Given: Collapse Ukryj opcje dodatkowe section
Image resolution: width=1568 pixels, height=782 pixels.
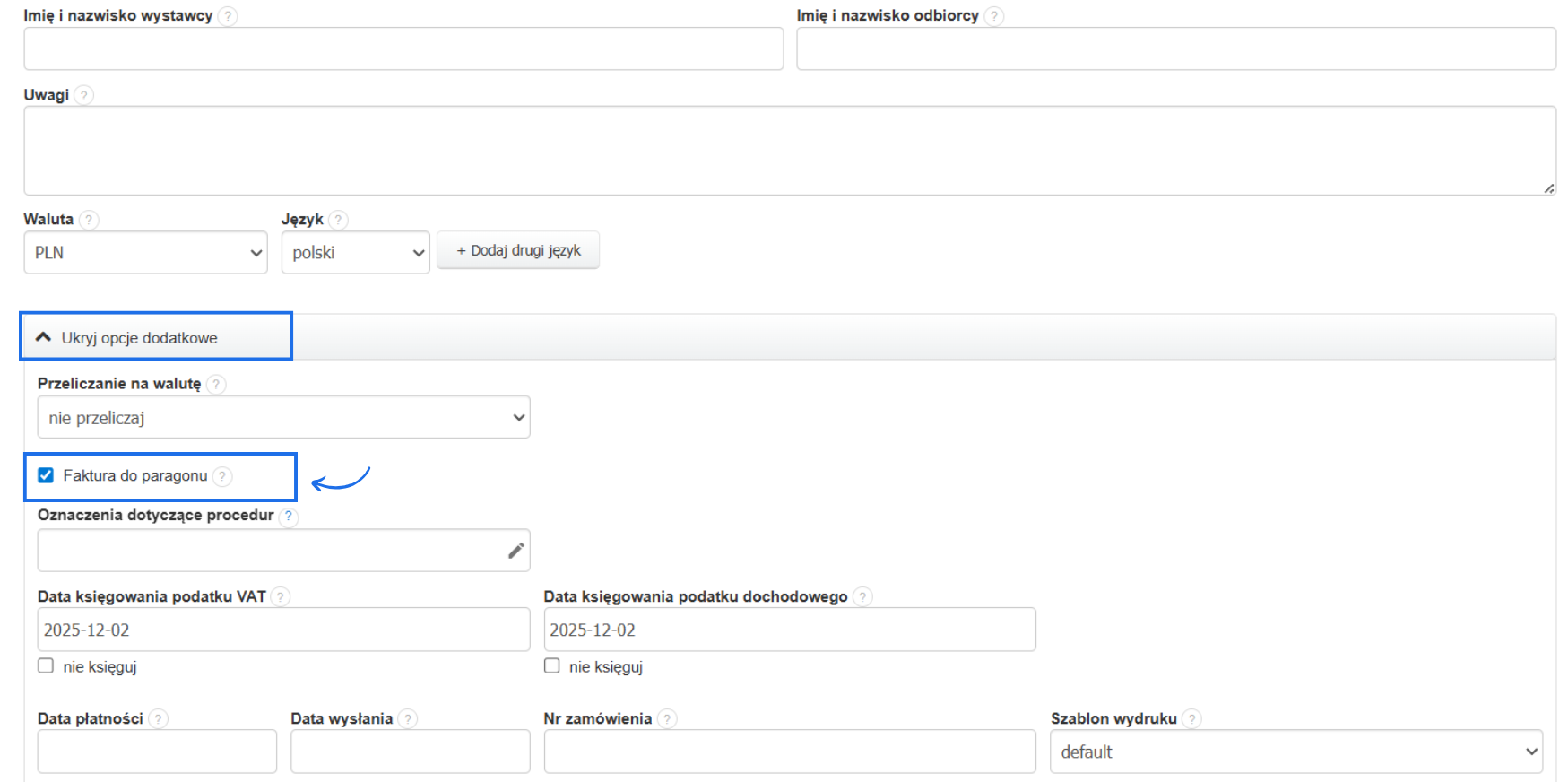Looking at the screenshot, I should click(139, 338).
